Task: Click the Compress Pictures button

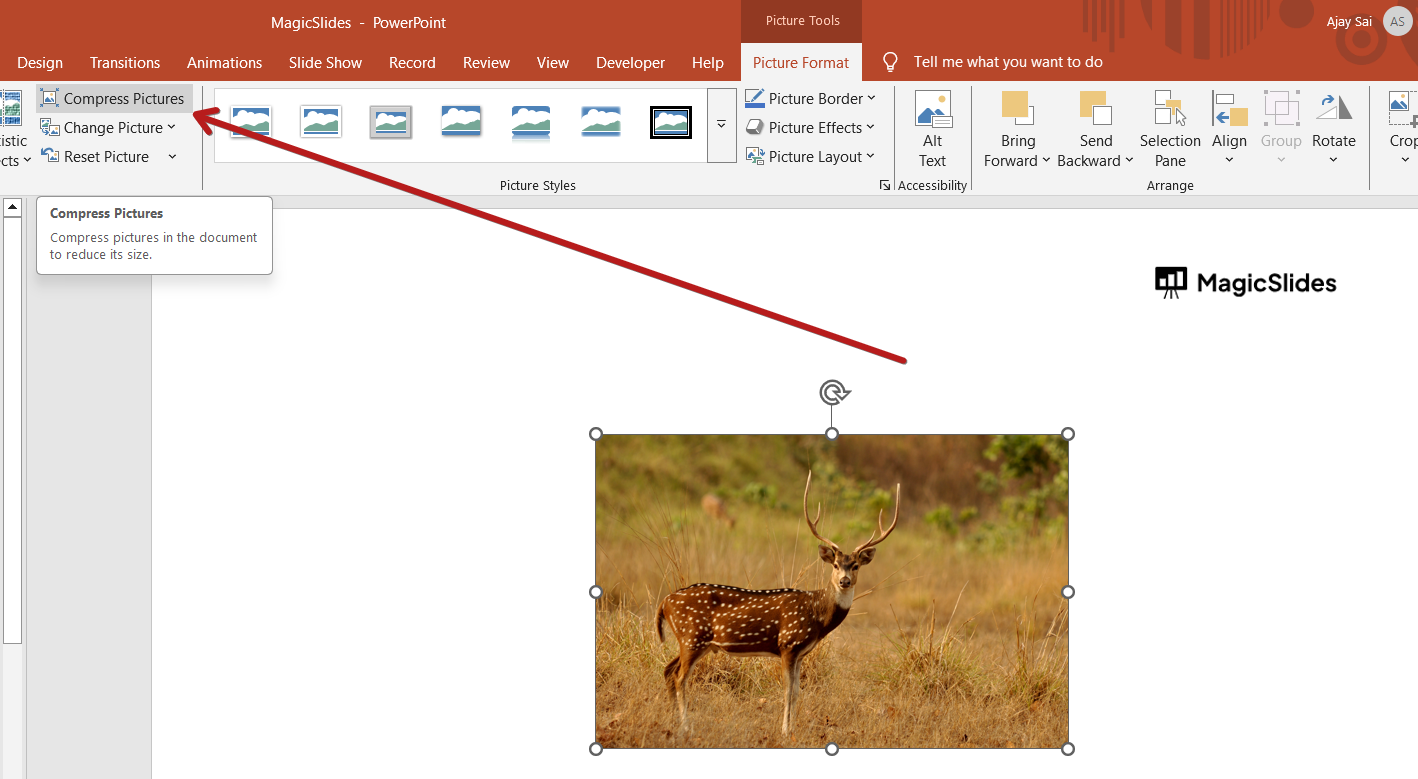Action: coord(114,98)
